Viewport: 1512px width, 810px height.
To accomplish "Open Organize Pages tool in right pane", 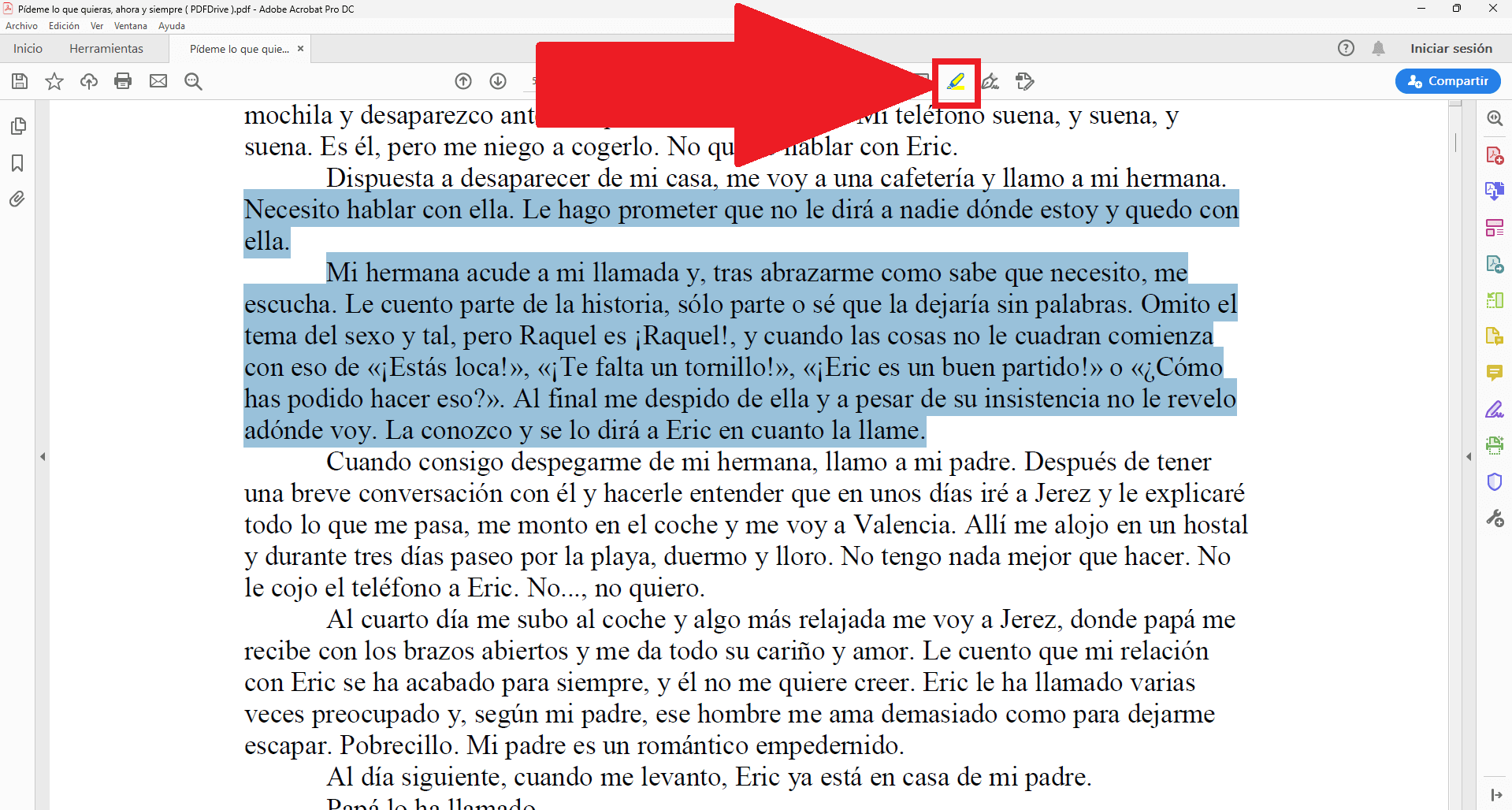I will tap(1495, 228).
